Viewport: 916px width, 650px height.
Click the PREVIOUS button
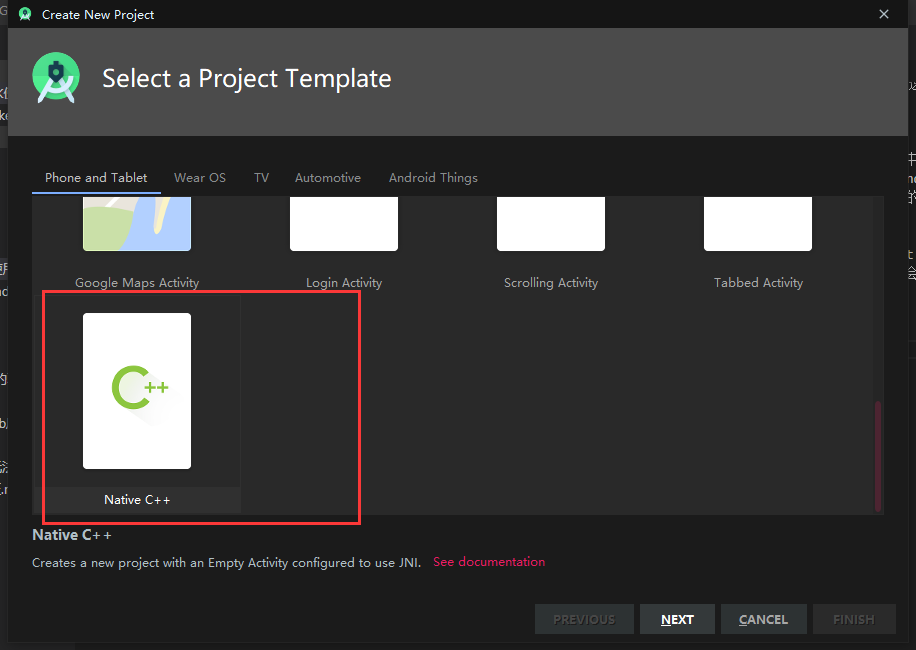point(584,619)
